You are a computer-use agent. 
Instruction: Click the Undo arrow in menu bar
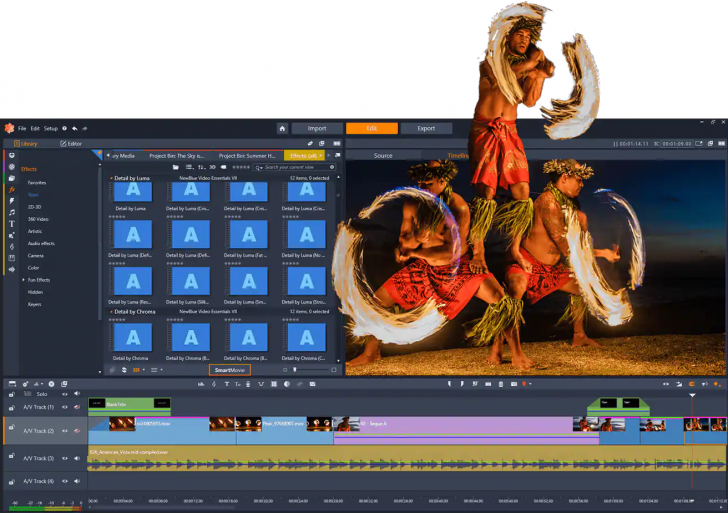75,129
